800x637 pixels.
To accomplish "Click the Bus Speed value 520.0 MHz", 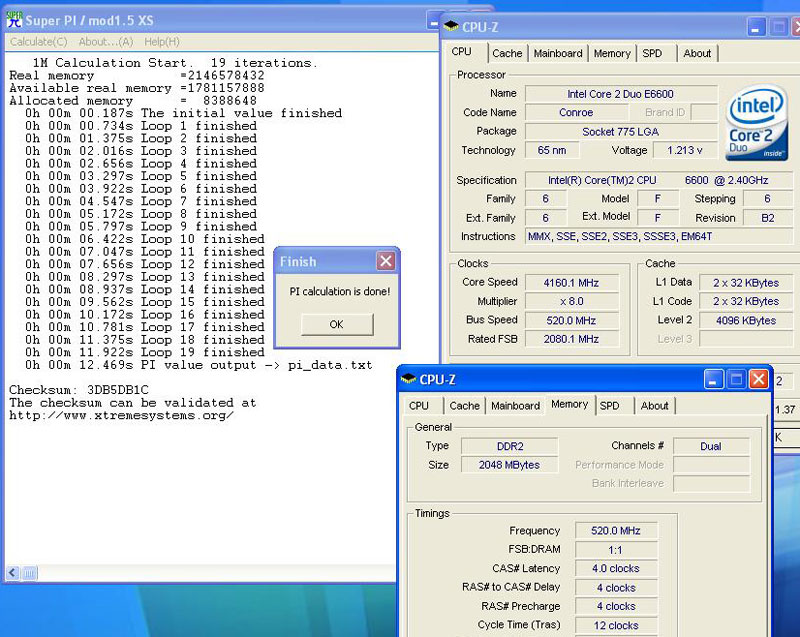I will tap(571, 320).
